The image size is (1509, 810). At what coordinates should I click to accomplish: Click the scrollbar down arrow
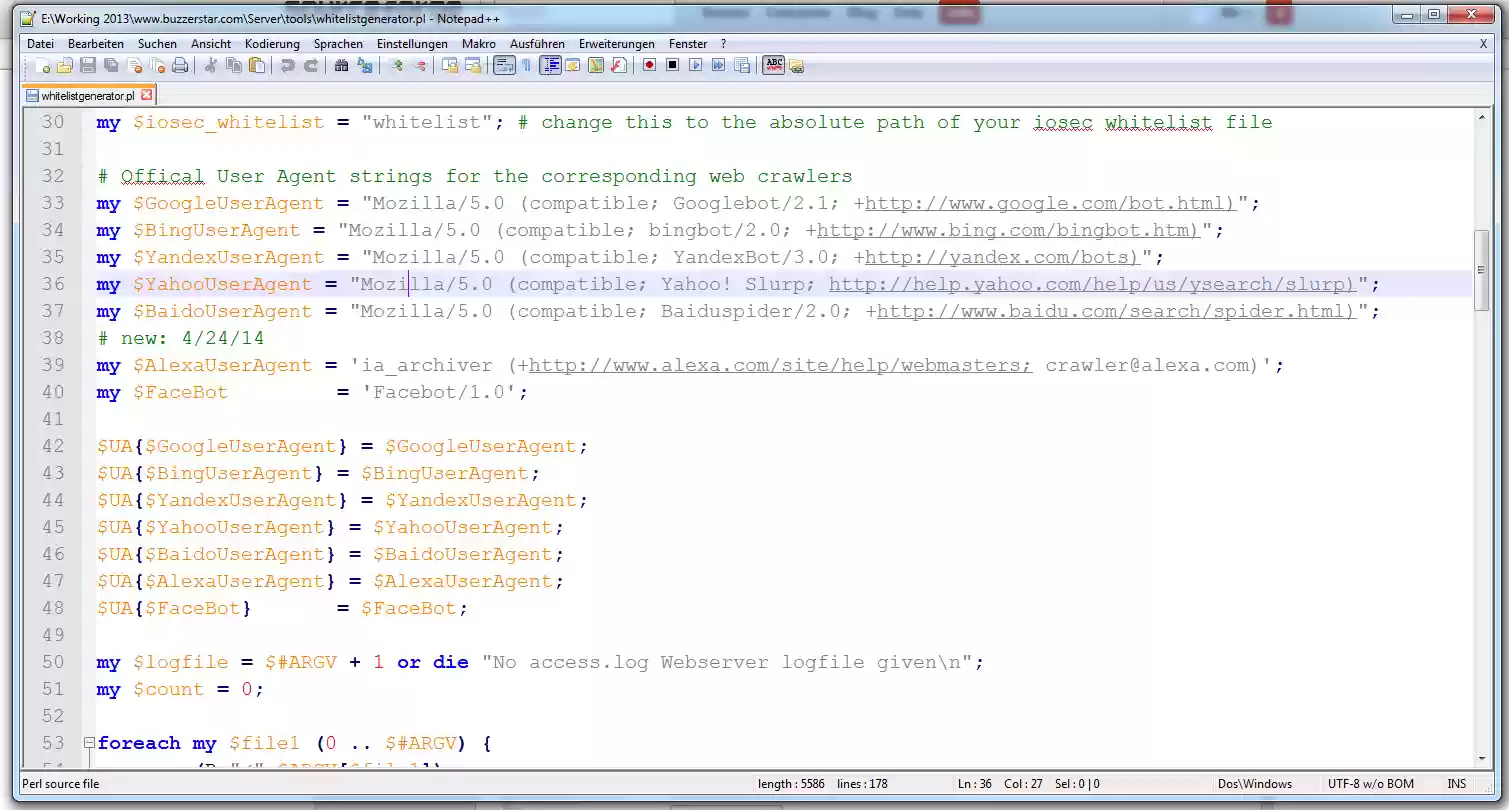click(x=1481, y=760)
